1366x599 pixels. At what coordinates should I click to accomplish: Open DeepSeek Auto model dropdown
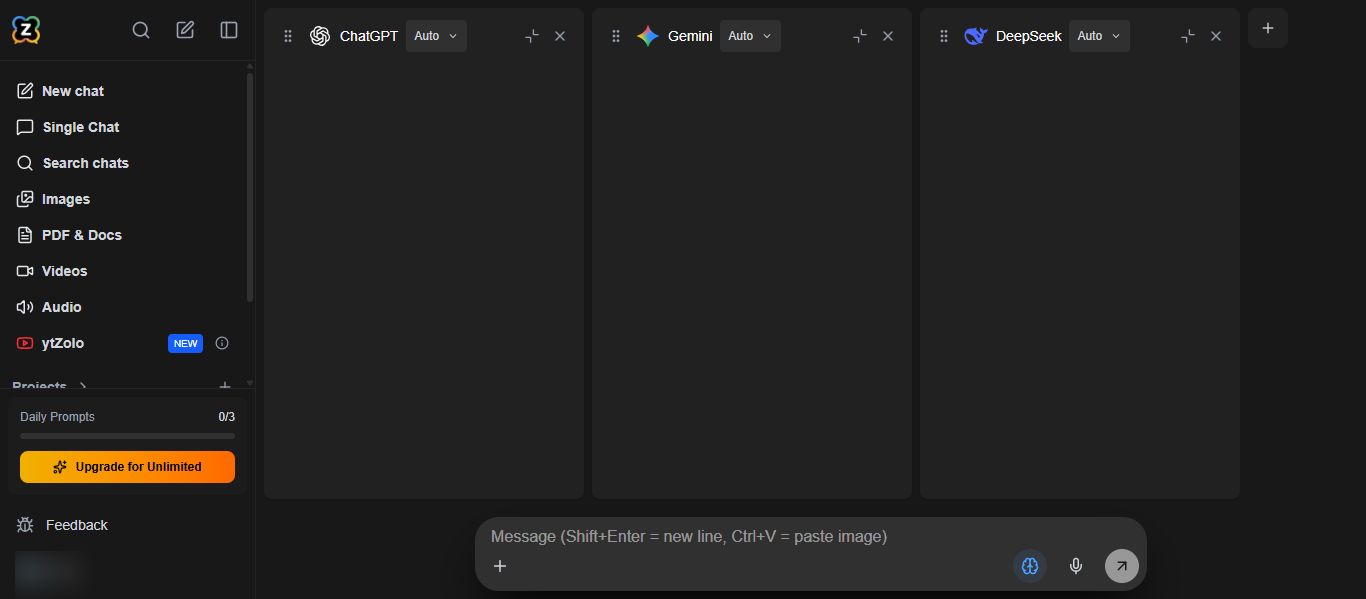pos(1099,36)
